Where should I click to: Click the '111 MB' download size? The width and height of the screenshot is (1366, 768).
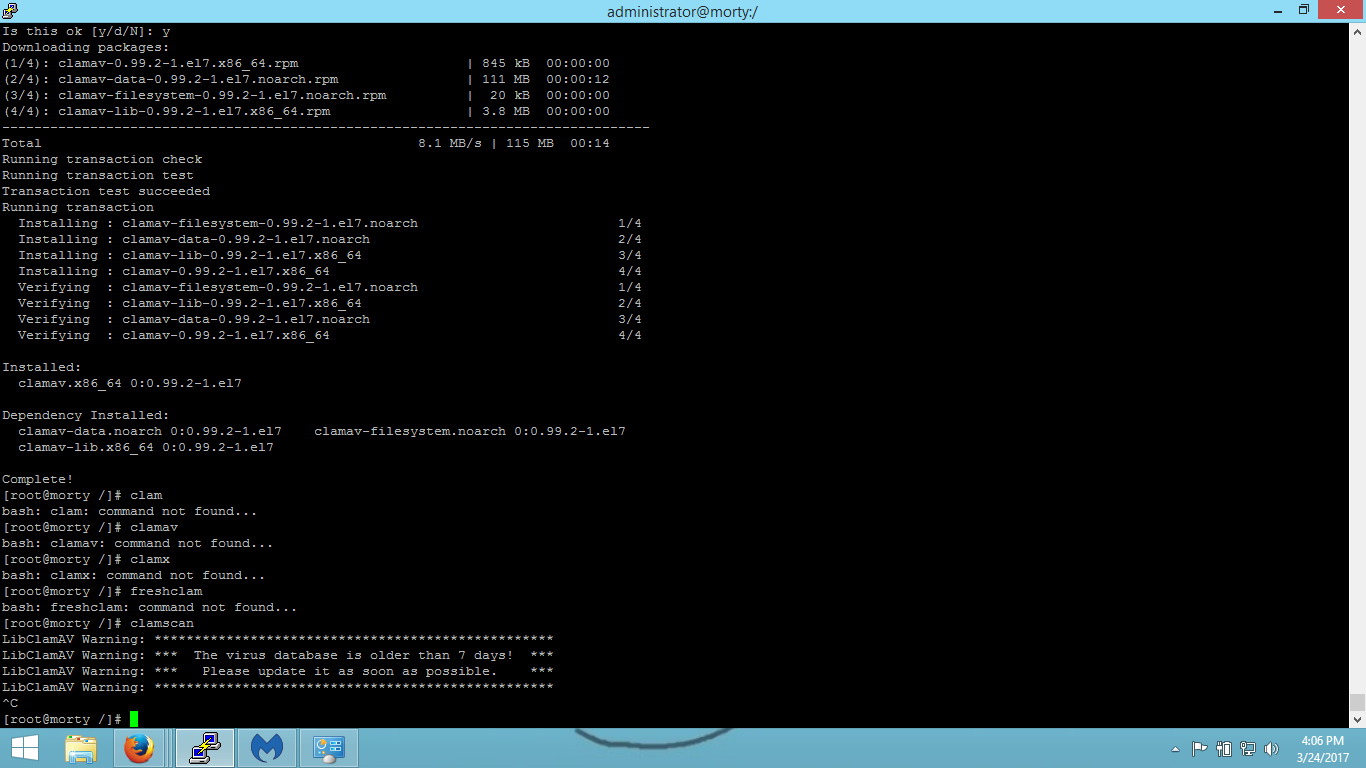(x=506, y=79)
